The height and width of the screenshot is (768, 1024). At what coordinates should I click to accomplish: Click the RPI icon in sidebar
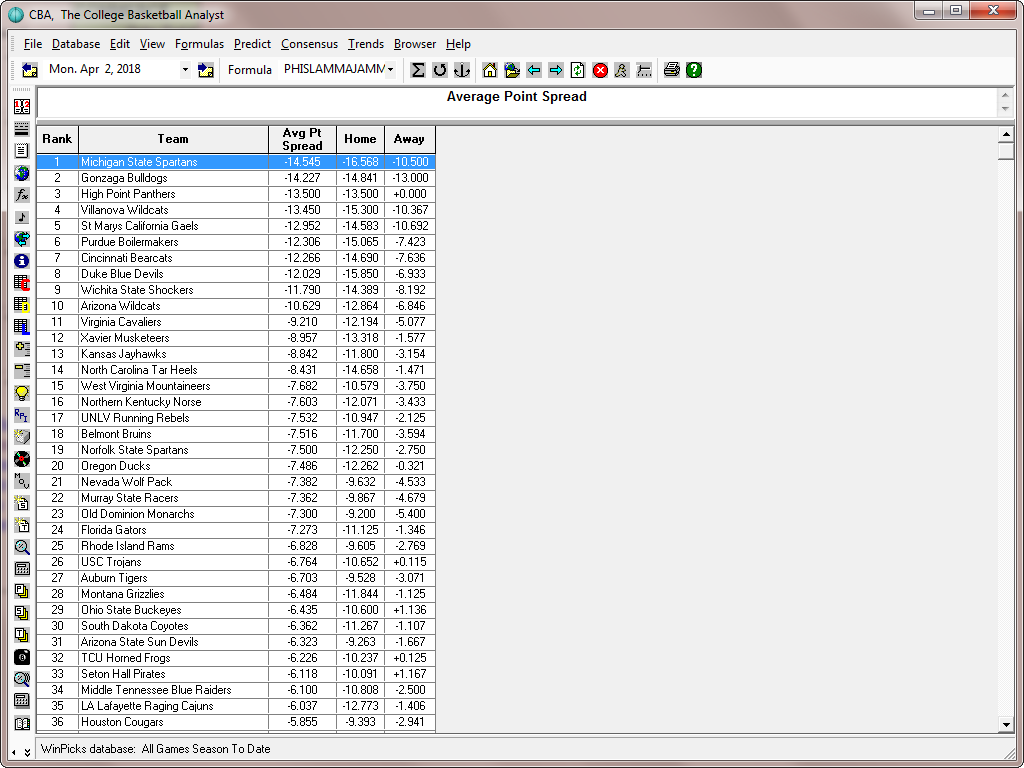click(x=22, y=415)
